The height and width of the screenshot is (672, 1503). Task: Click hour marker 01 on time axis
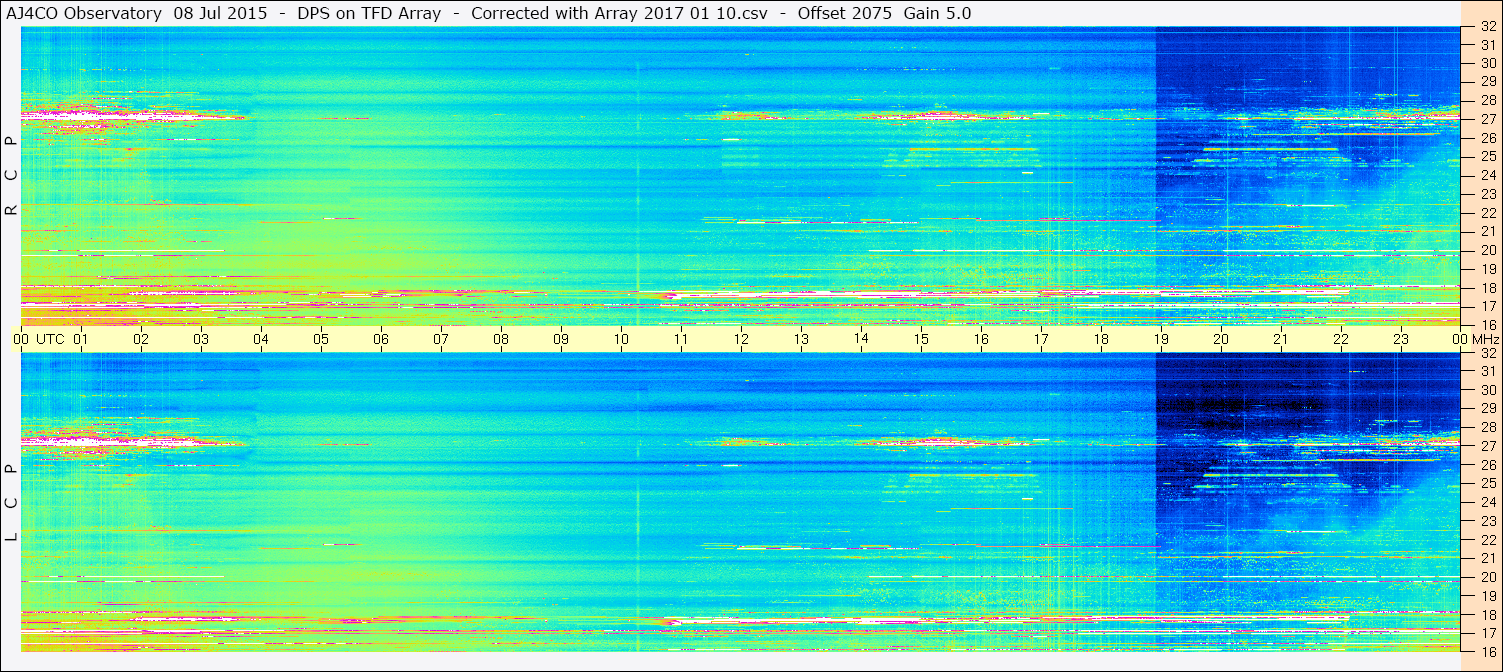(81, 339)
